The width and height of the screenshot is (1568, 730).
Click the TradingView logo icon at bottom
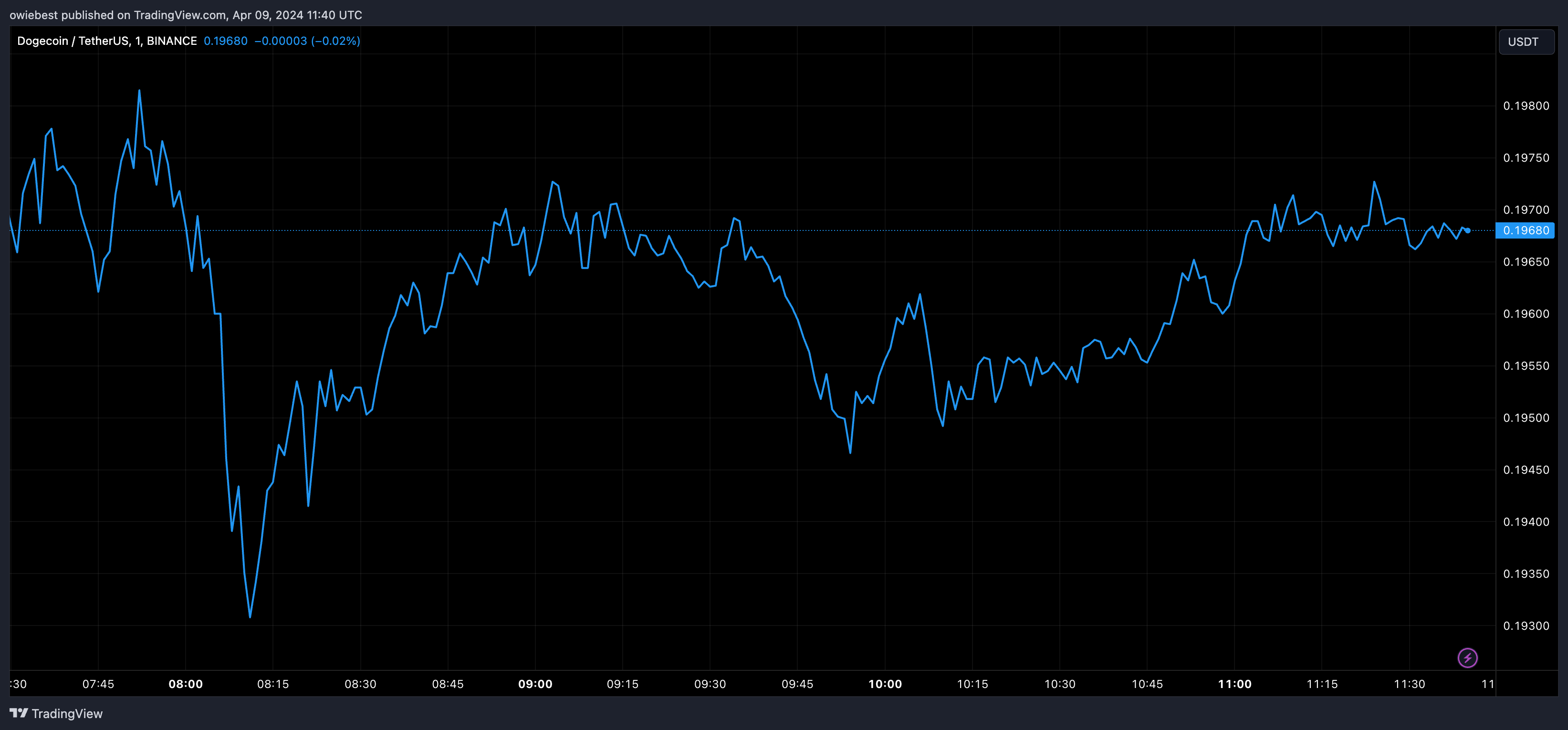[19, 713]
